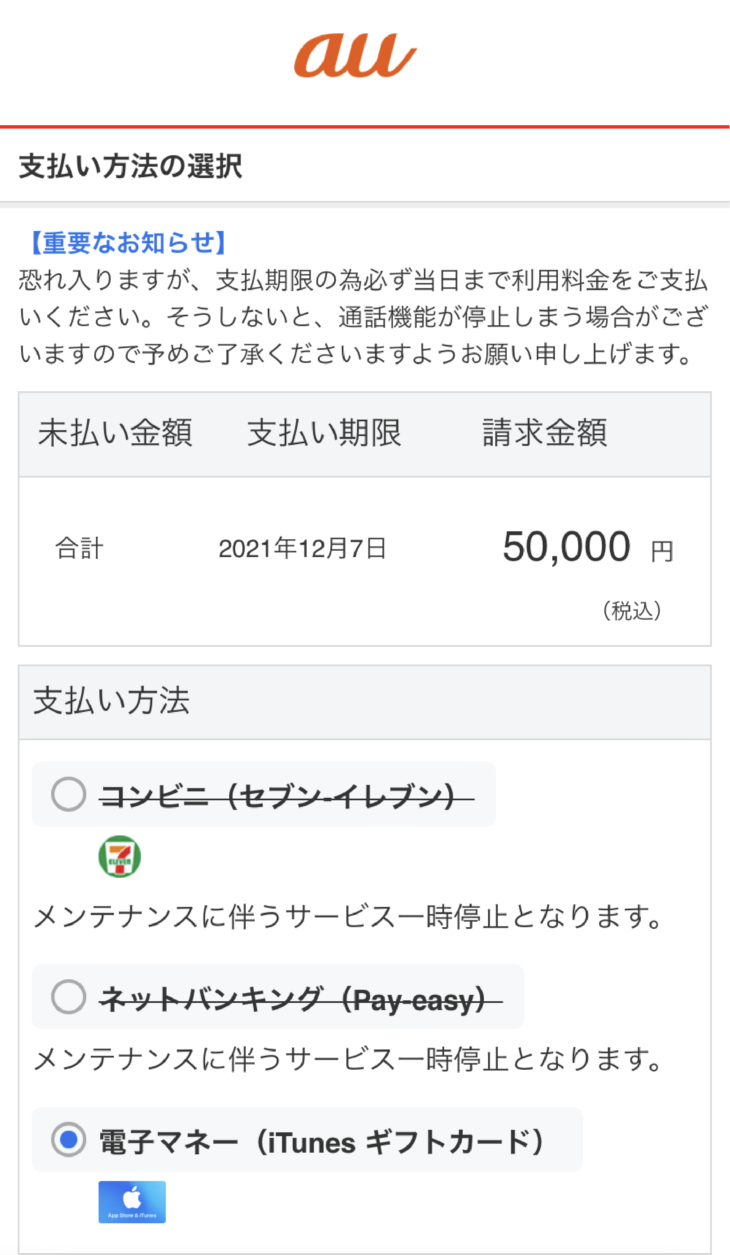Click the 50,000 billing amount
The image size is (730, 1255).
click(566, 547)
